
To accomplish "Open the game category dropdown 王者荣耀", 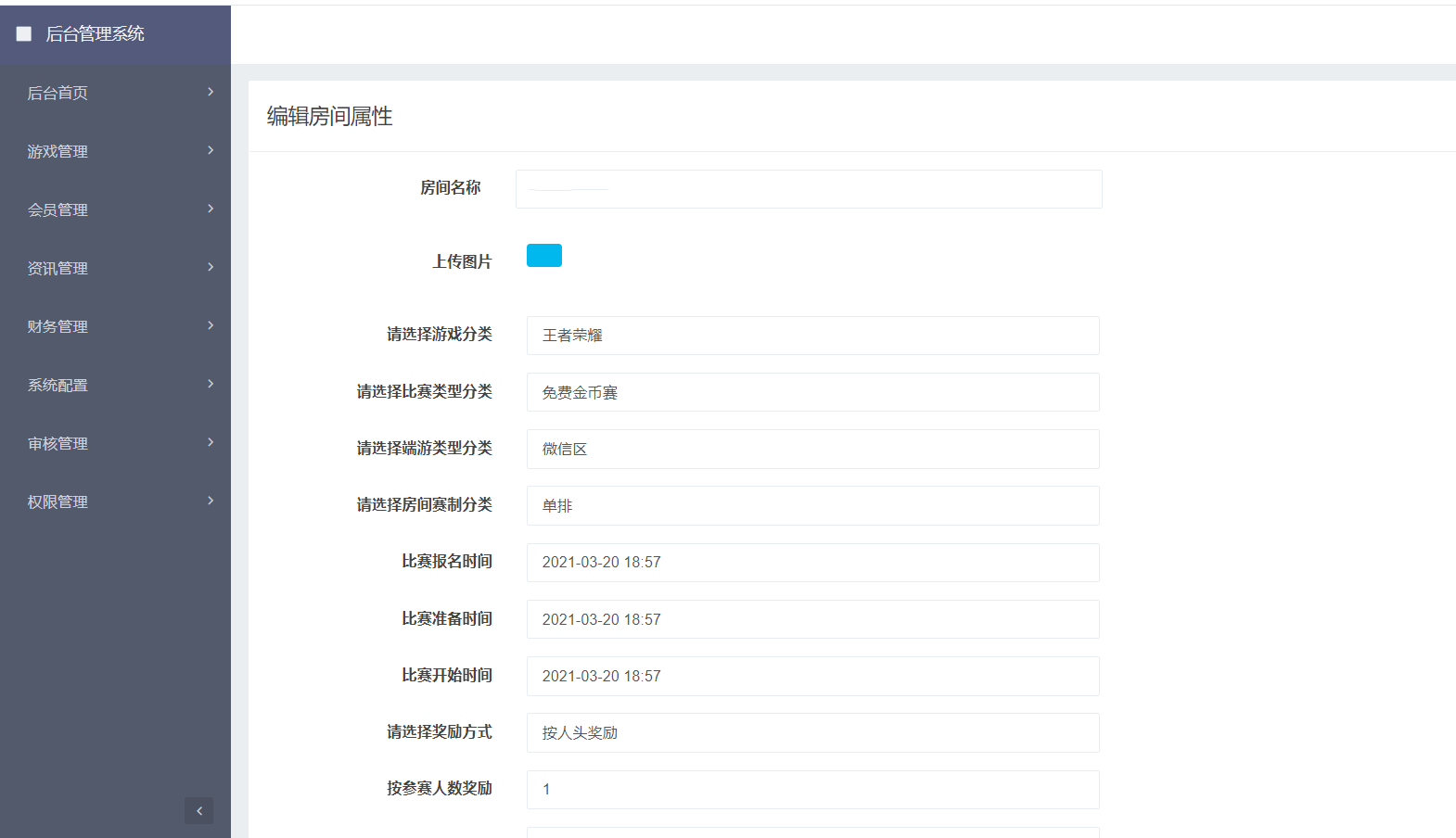I will pyautogui.click(x=812, y=336).
